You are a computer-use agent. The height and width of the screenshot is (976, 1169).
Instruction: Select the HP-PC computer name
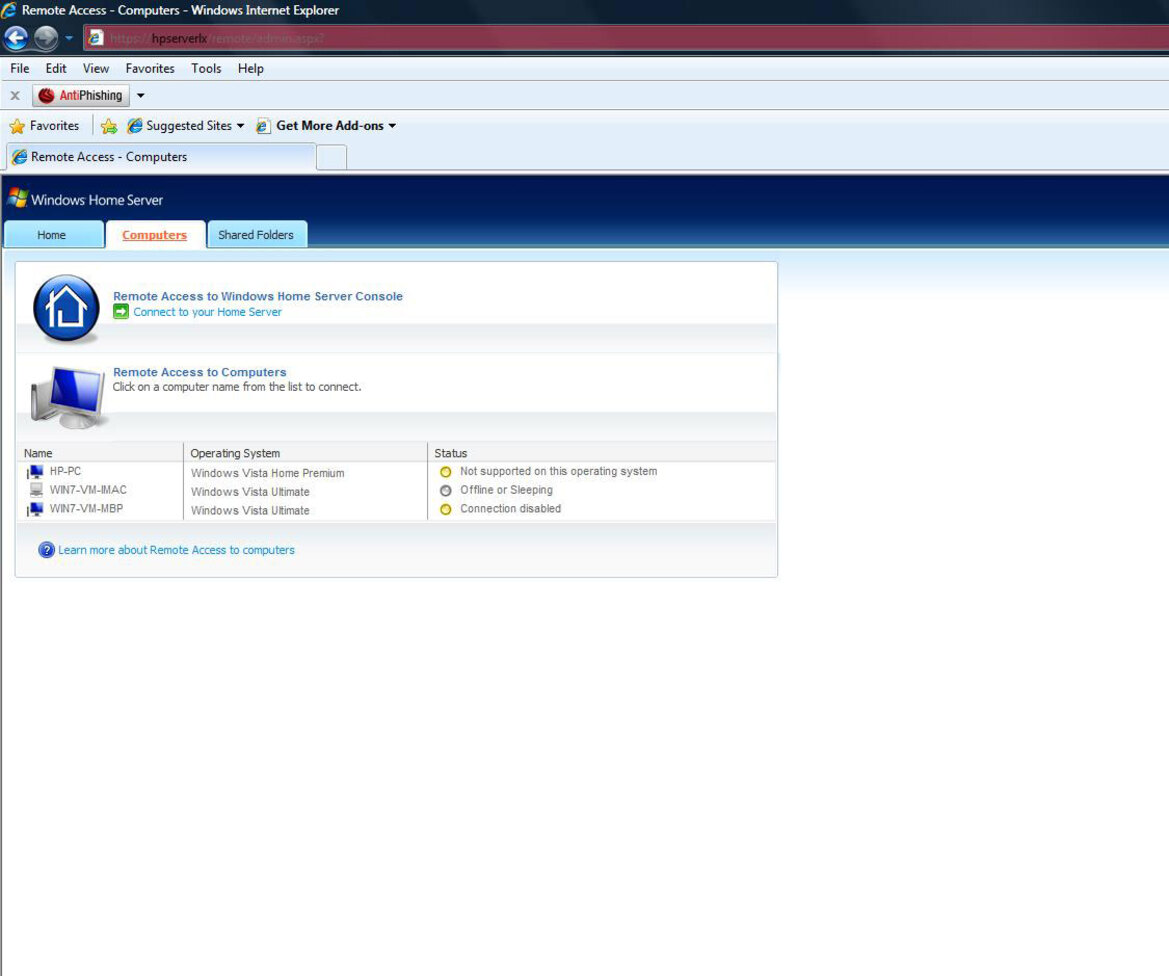[x=66, y=471]
